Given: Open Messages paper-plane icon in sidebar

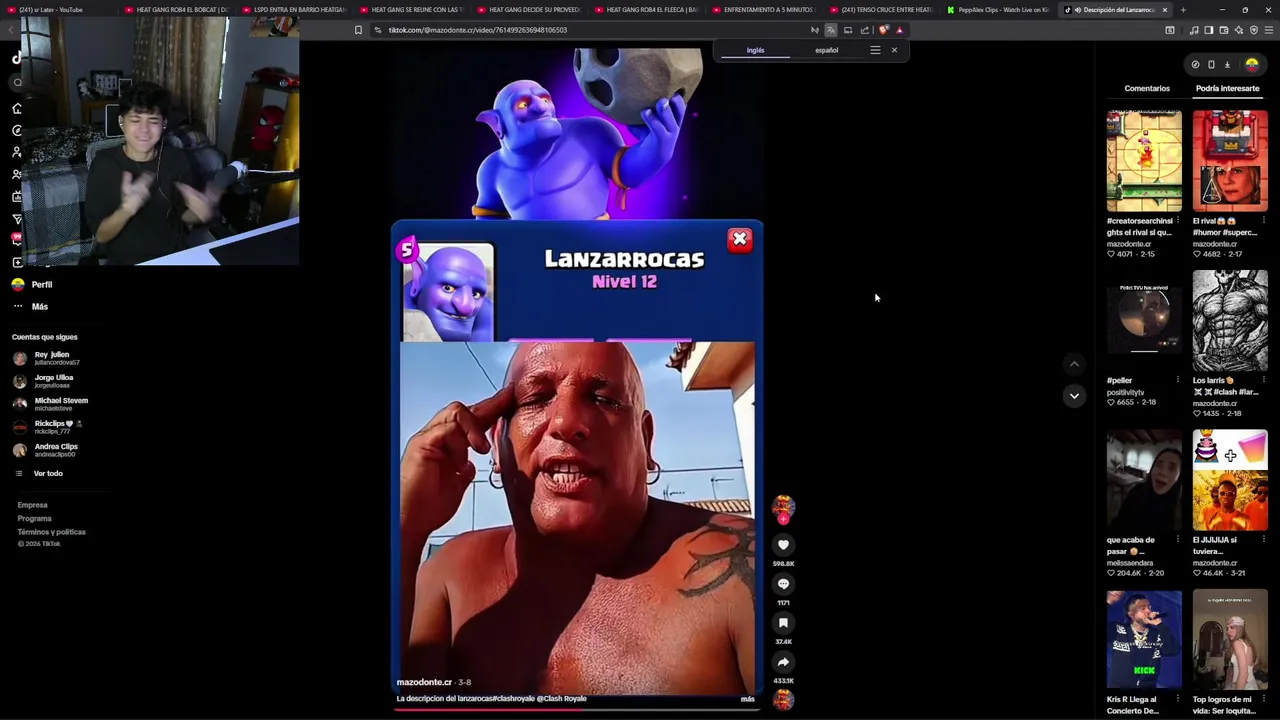Looking at the screenshot, I should tap(17, 218).
